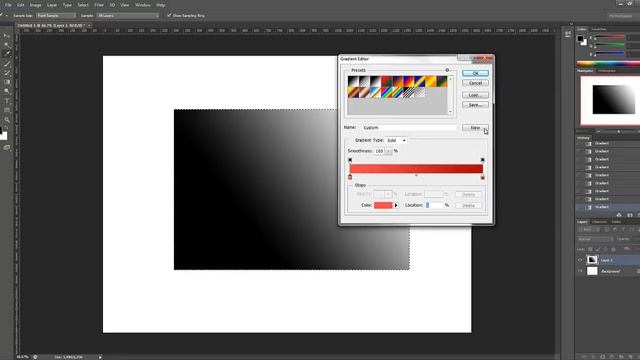Open the Filter menu

[x=99, y=5]
